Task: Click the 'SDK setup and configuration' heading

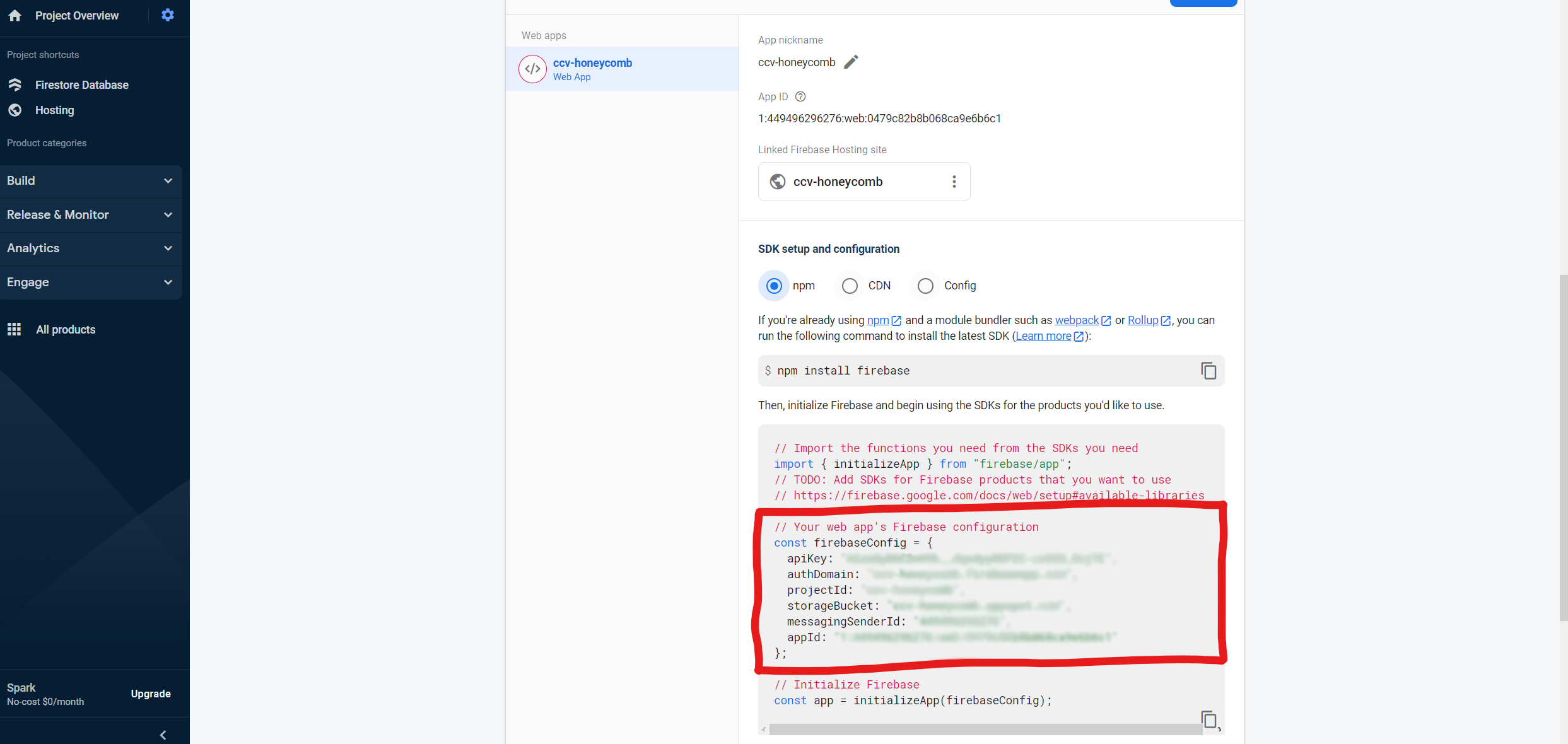Action: 829,249
